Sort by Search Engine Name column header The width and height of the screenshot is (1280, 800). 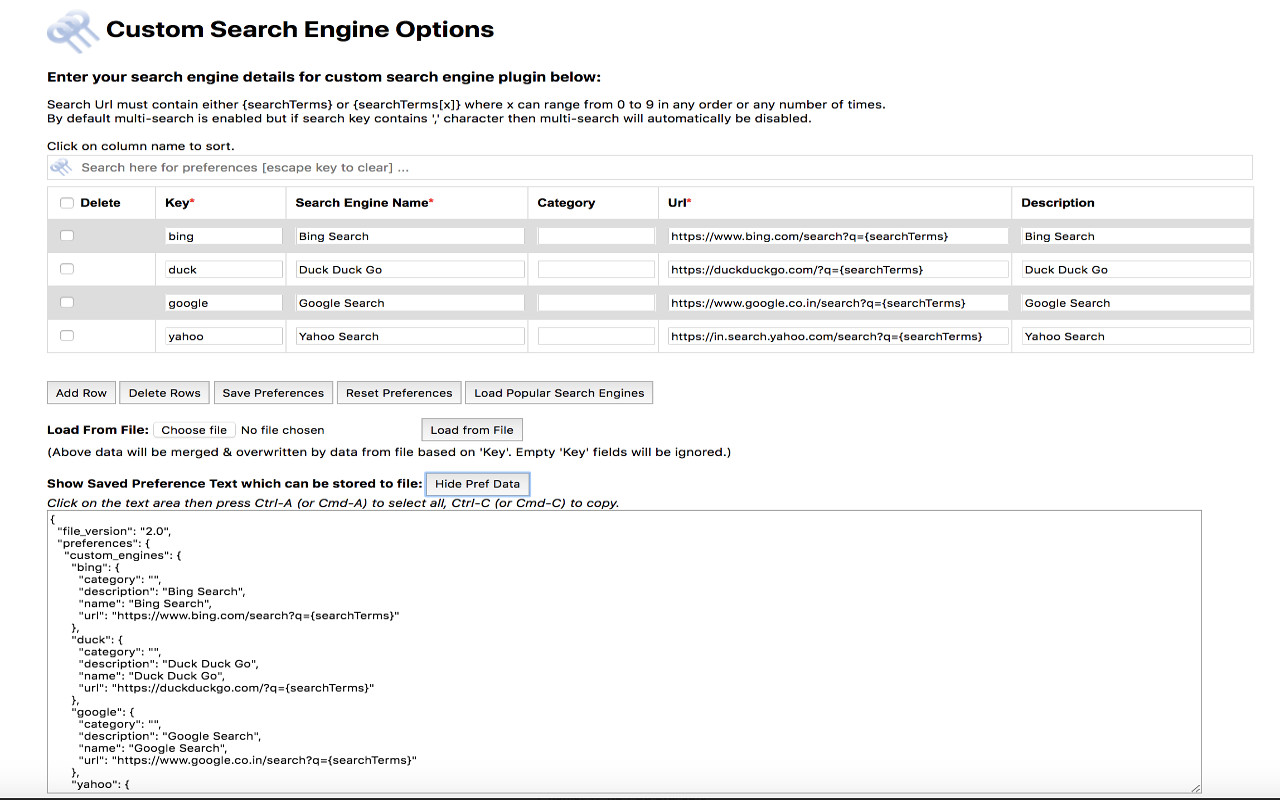coord(364,203)
